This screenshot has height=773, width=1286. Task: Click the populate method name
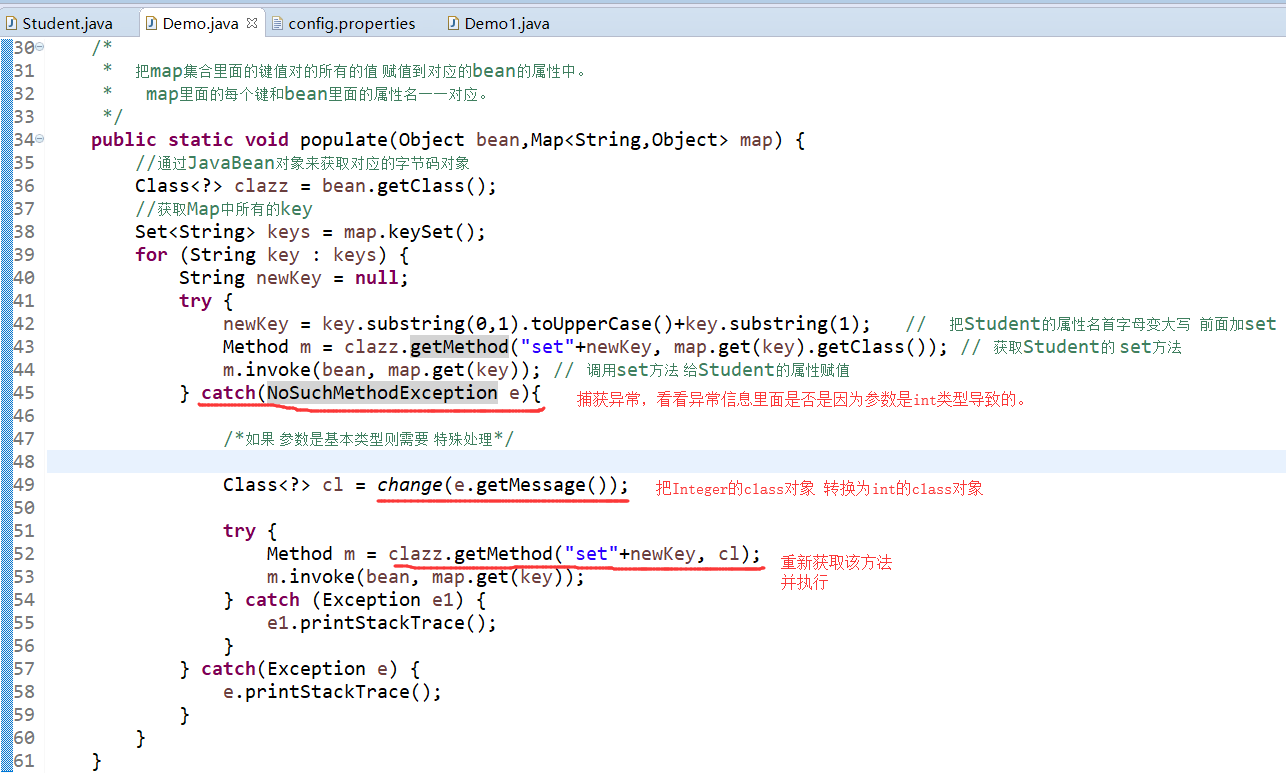coord(344,140)
